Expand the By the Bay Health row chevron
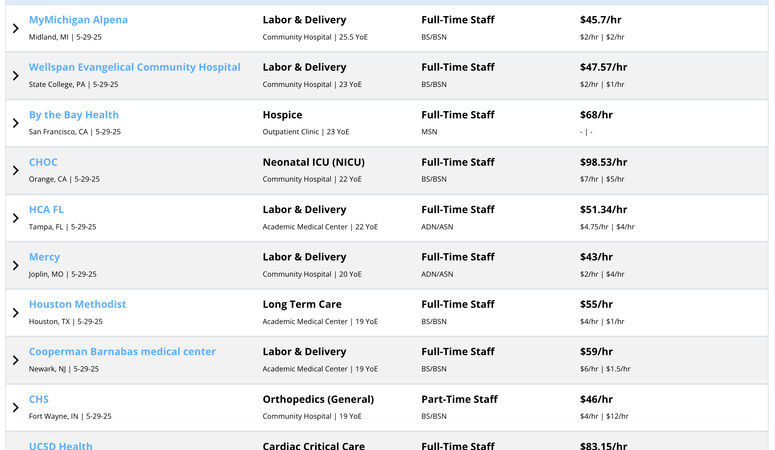This screenshot has height=450, width=775. click(x=16, y=123)
